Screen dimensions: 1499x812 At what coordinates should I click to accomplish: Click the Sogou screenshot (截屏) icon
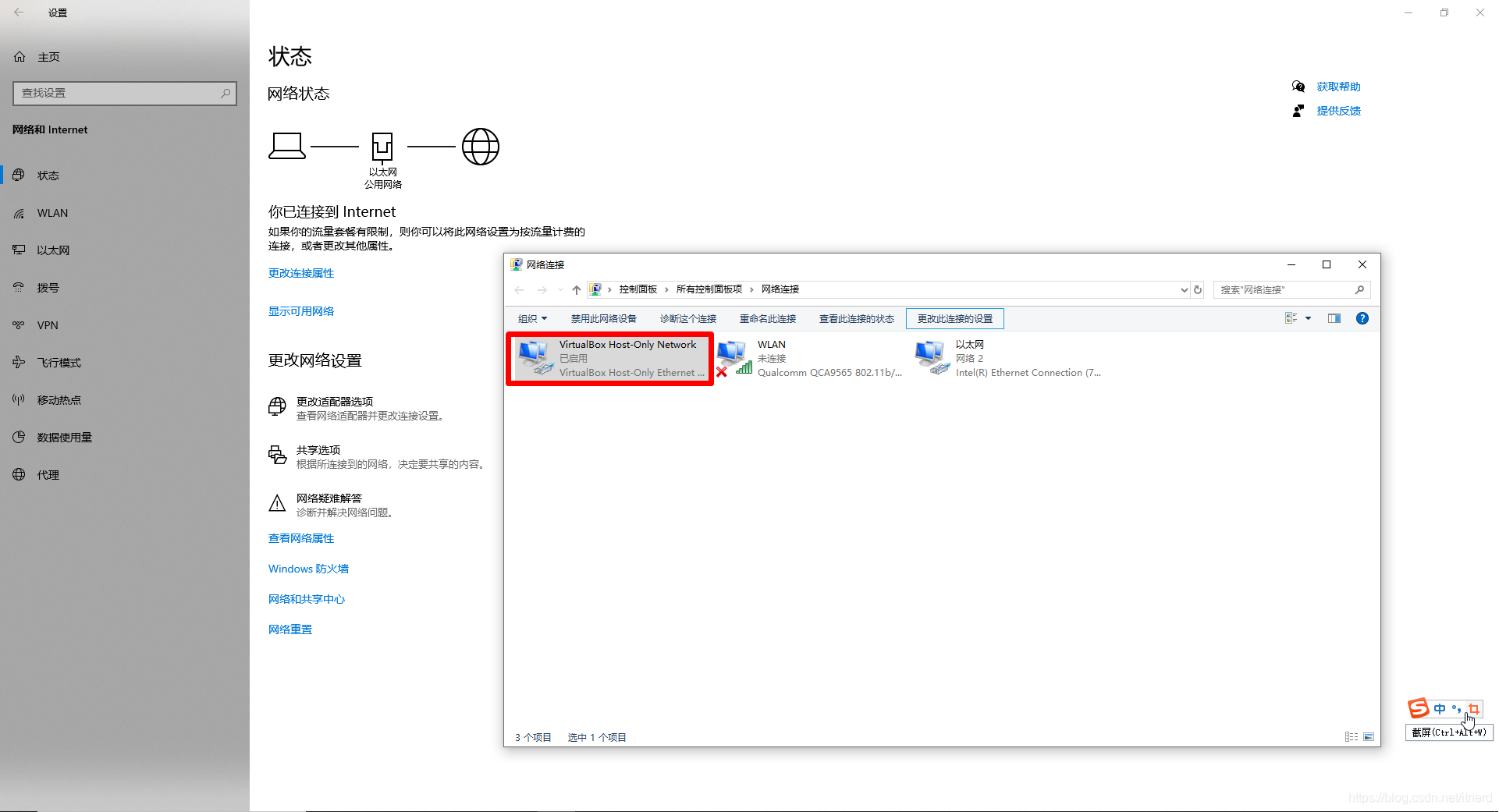(x=1473, y=709)
